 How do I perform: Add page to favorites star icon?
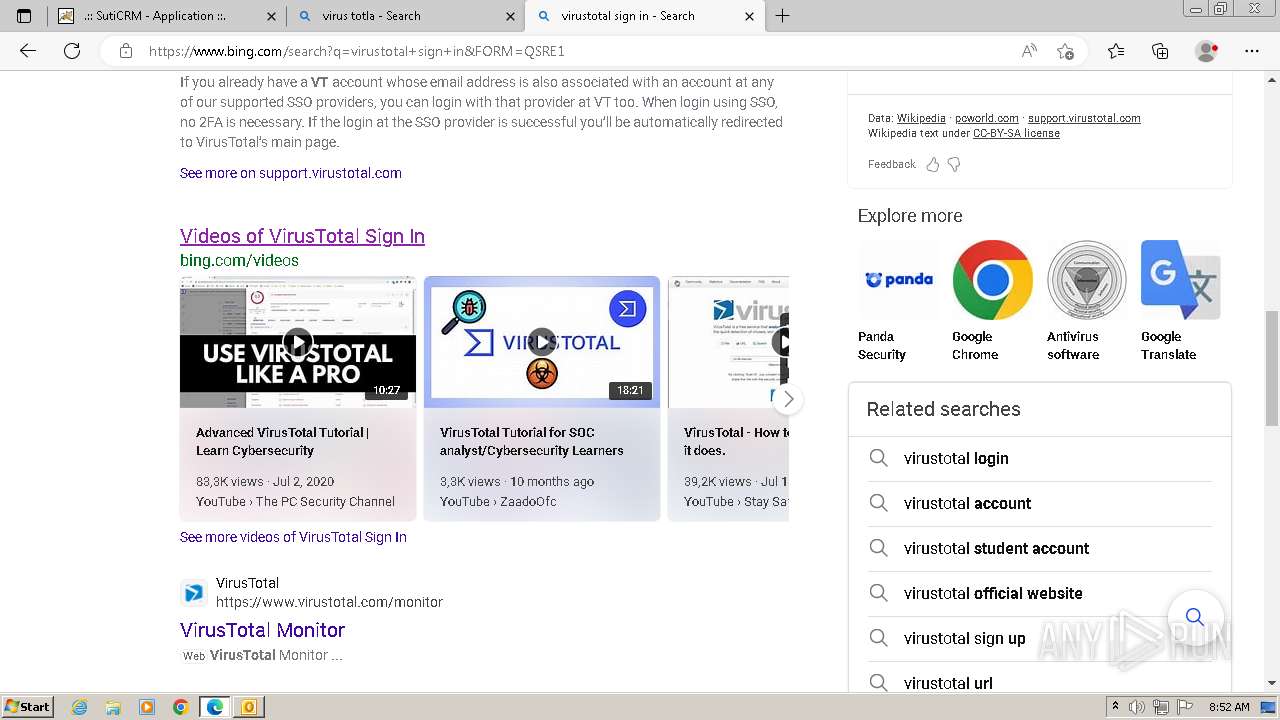(1066, 51)
